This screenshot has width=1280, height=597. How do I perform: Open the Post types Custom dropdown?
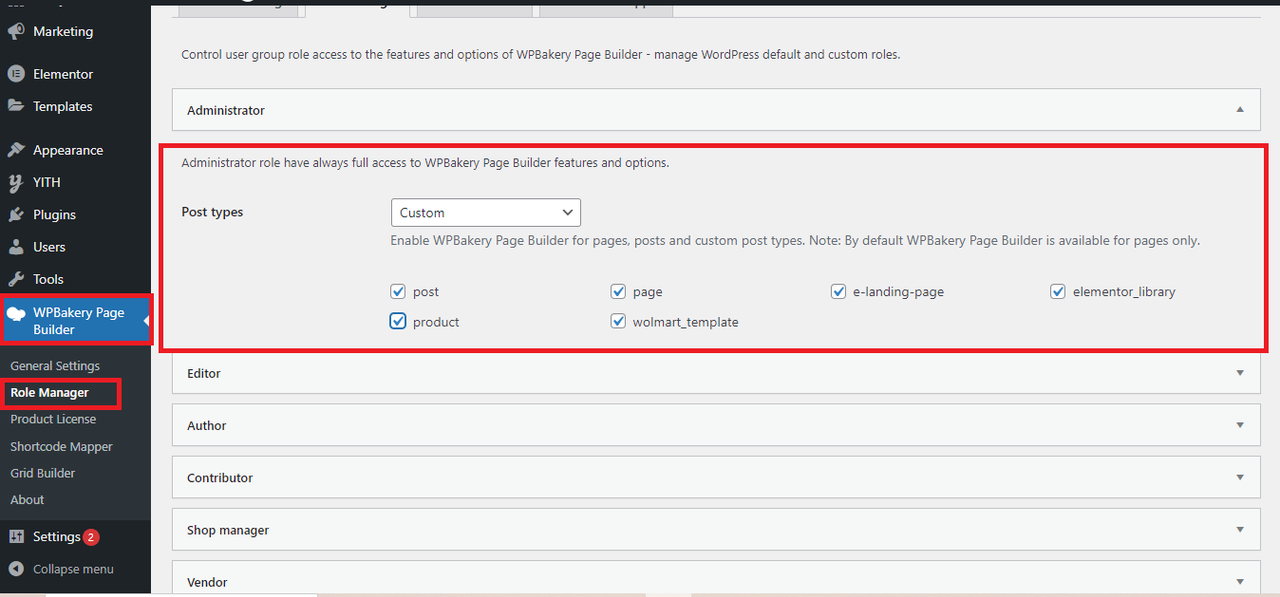point(486,213)
